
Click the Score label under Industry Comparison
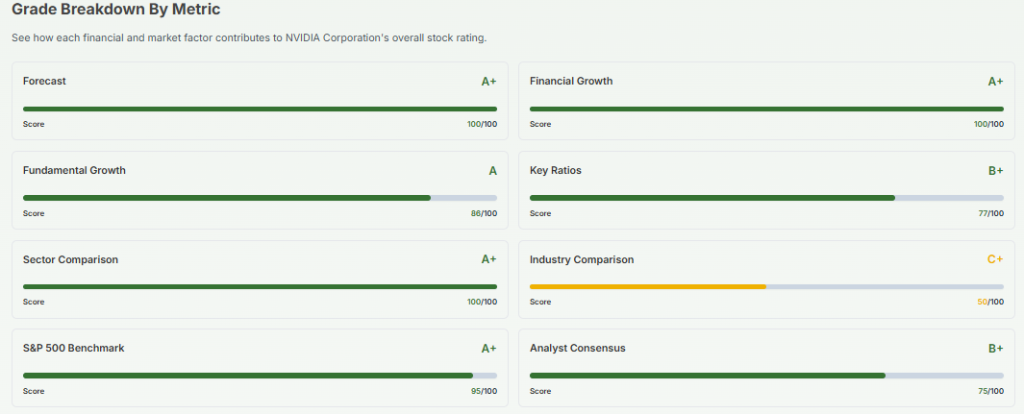[540, 302]
